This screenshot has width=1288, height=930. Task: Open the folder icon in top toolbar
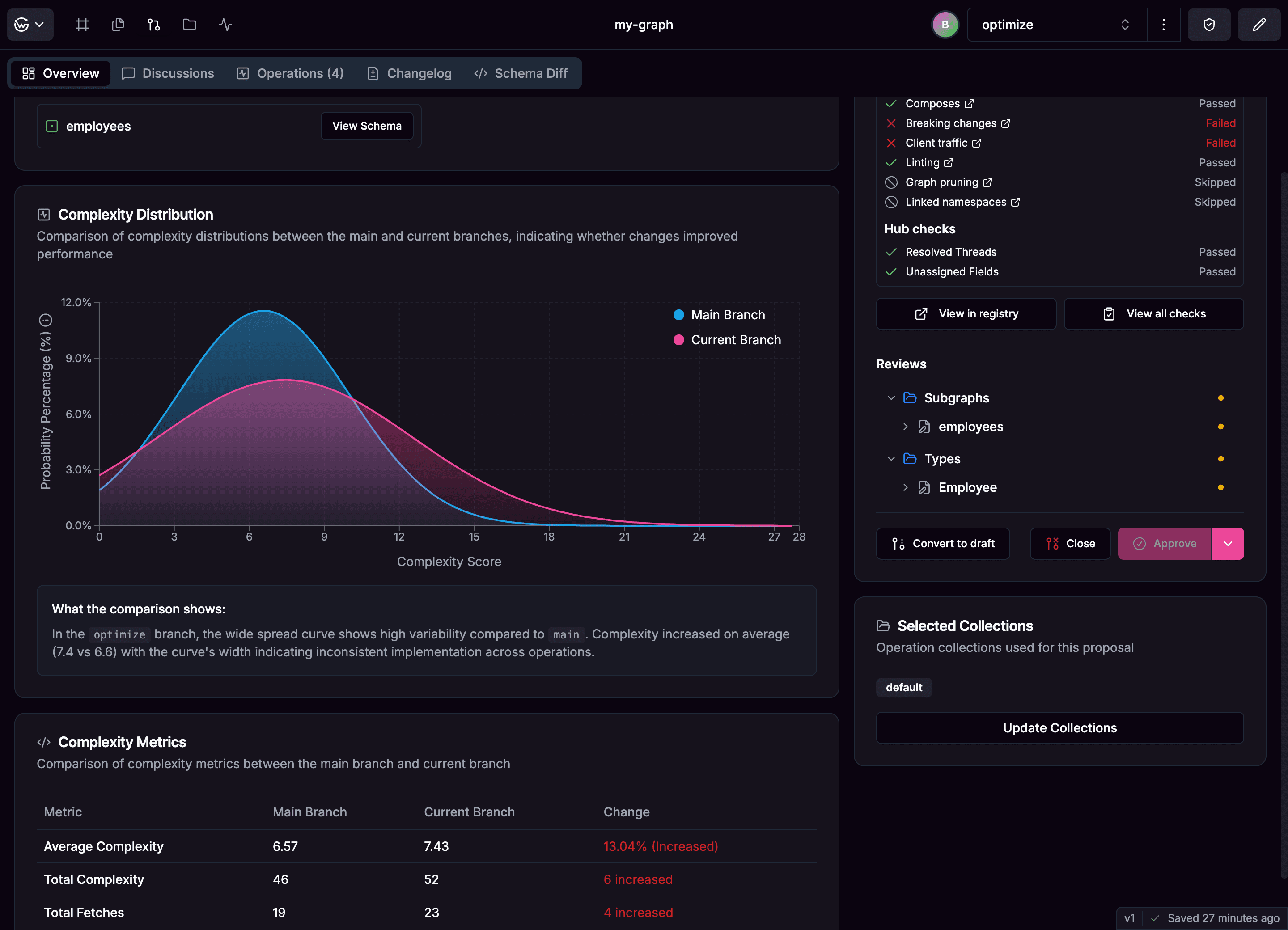[x=190, y=25]
